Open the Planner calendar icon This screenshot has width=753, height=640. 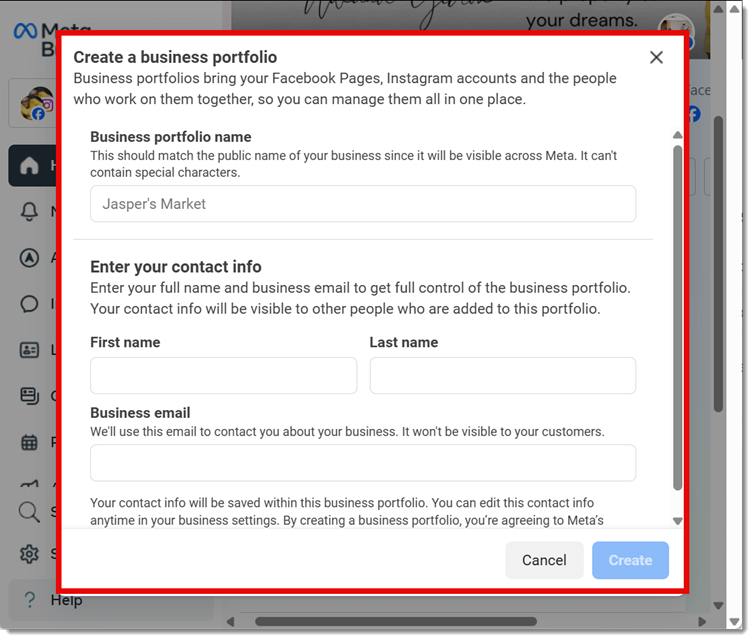pos(29,442)
